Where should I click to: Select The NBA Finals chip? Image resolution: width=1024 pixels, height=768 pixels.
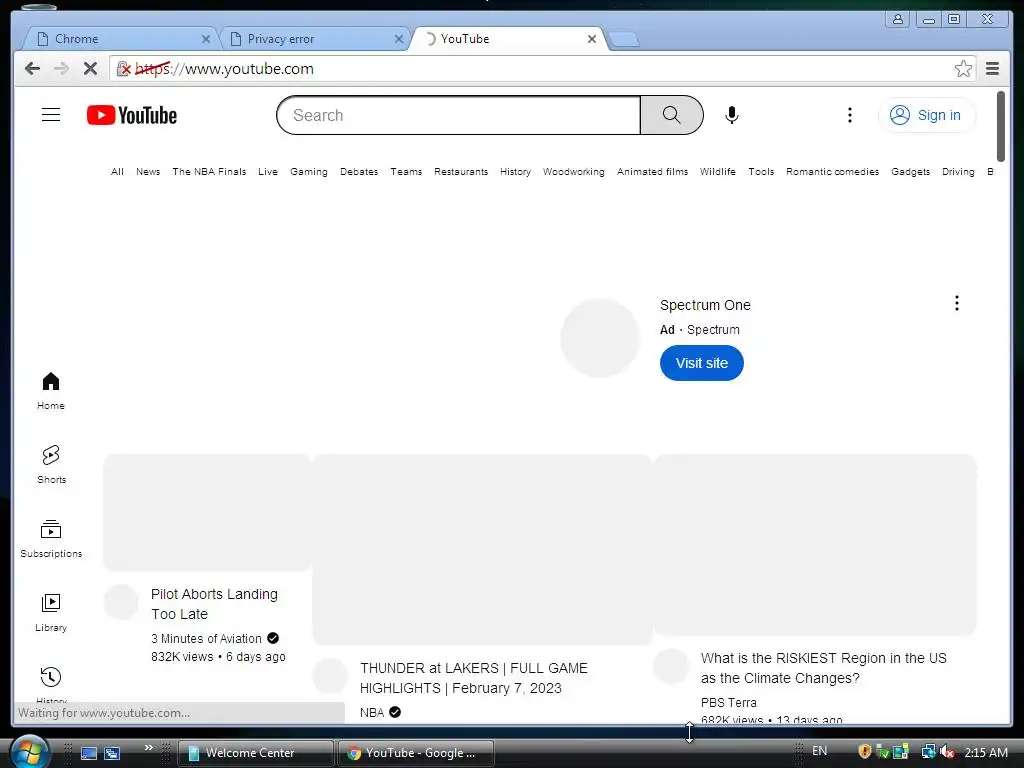click(209, 172)
